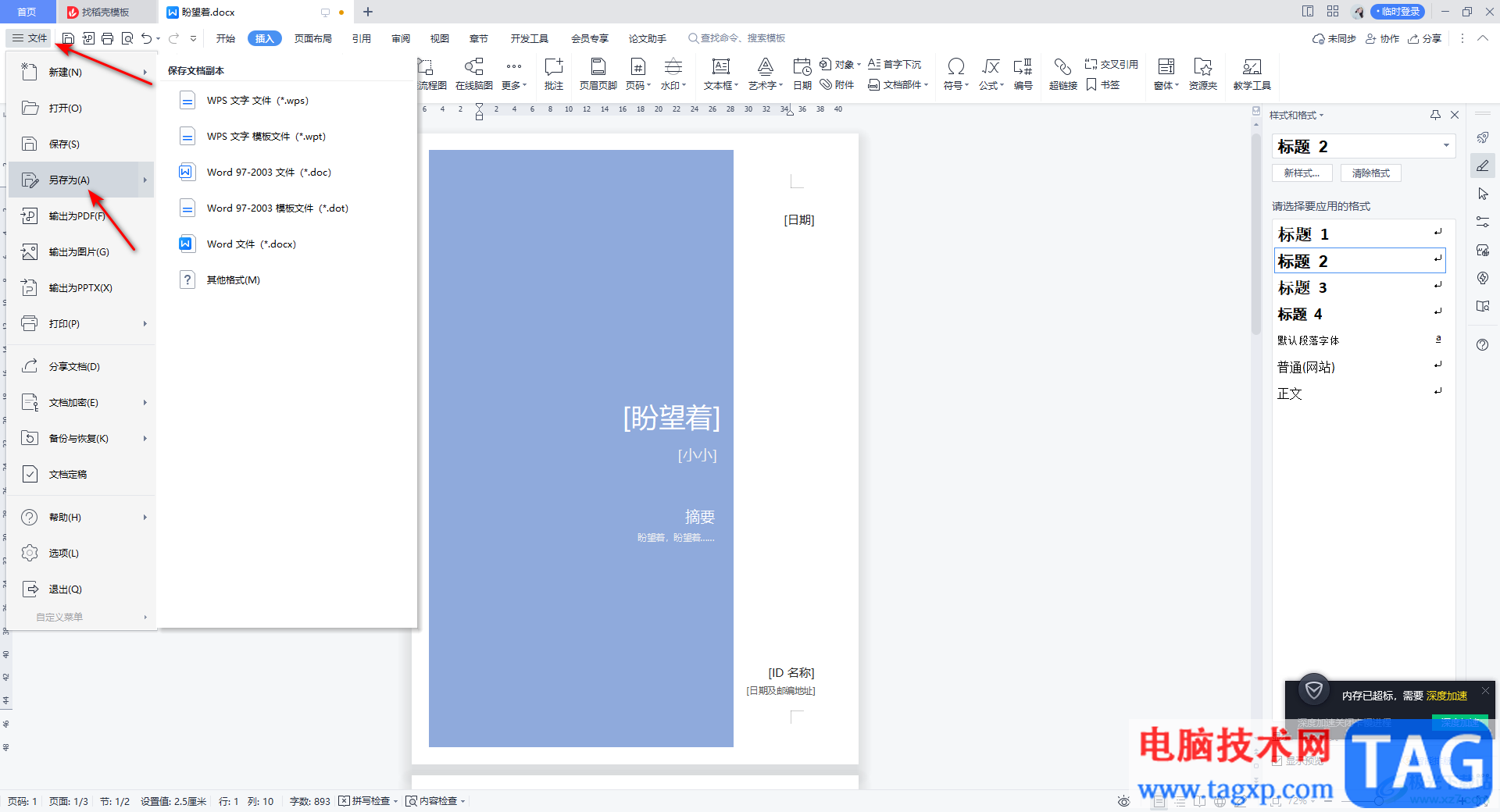The image size is (1500, 812).
Task: Expand the 文档加密(E) submenu
Action: pos(145,403)
